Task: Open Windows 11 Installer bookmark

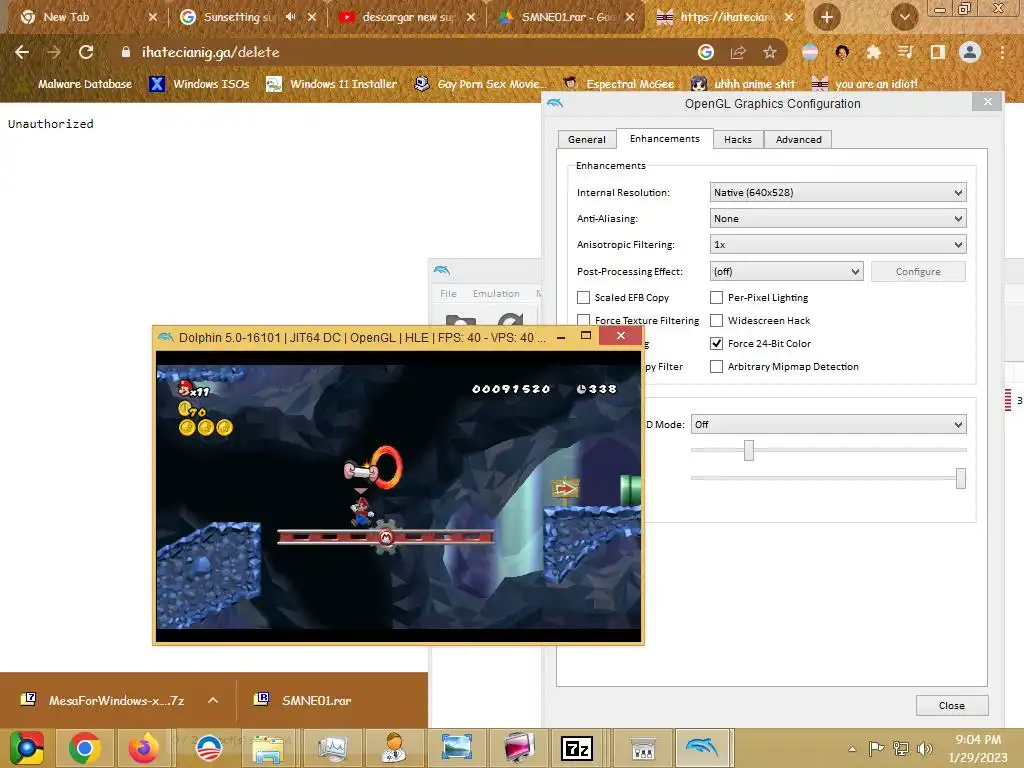Action: tap(332, 84)
